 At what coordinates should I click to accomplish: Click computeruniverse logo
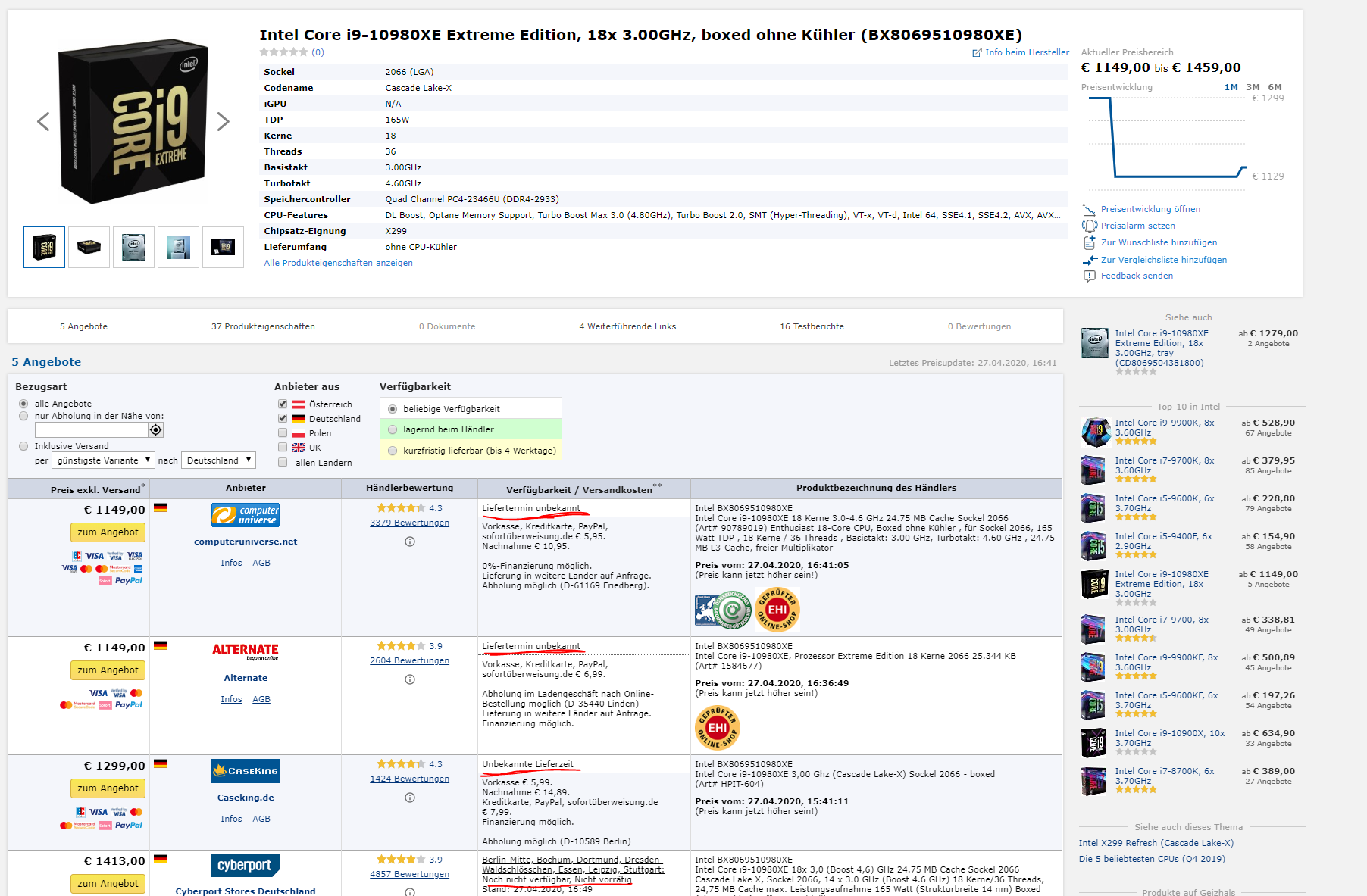coord(246,515)
